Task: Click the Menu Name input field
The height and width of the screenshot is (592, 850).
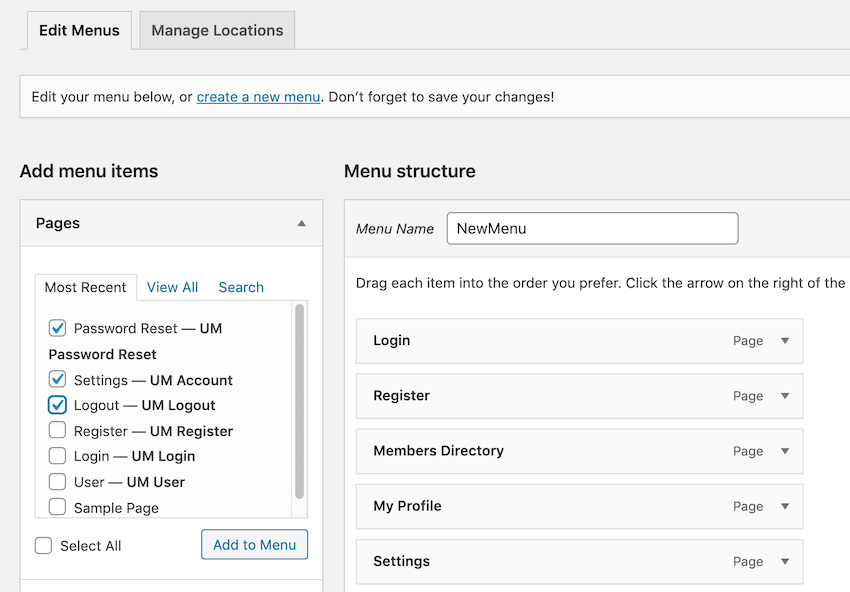Action: 592,228
